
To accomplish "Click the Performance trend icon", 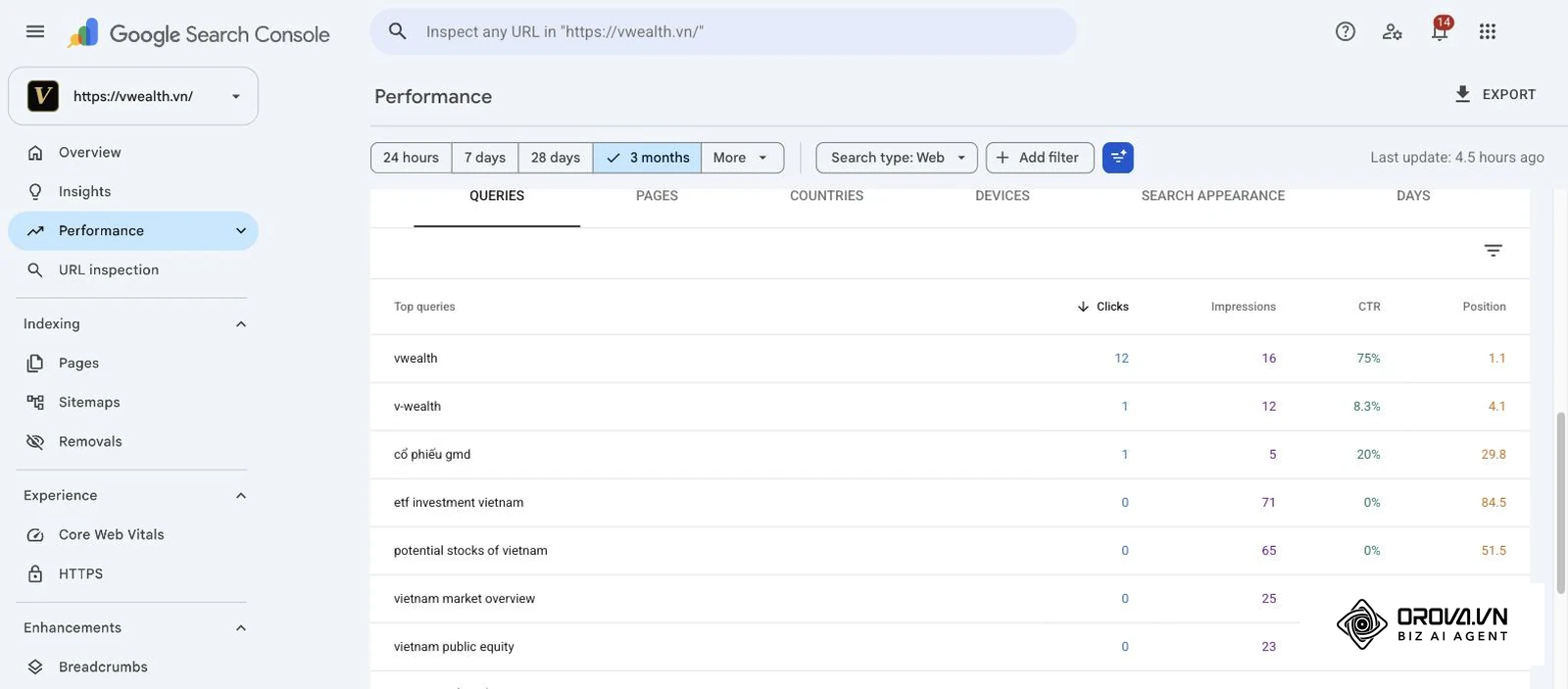I will point(35,231).
